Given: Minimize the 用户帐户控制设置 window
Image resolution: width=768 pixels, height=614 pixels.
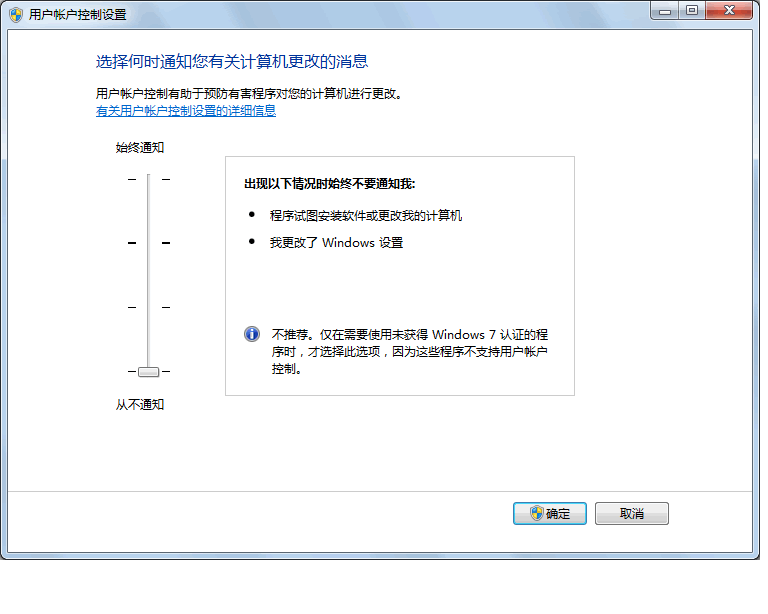Looking at the screenshot, I should pos(665,11).
